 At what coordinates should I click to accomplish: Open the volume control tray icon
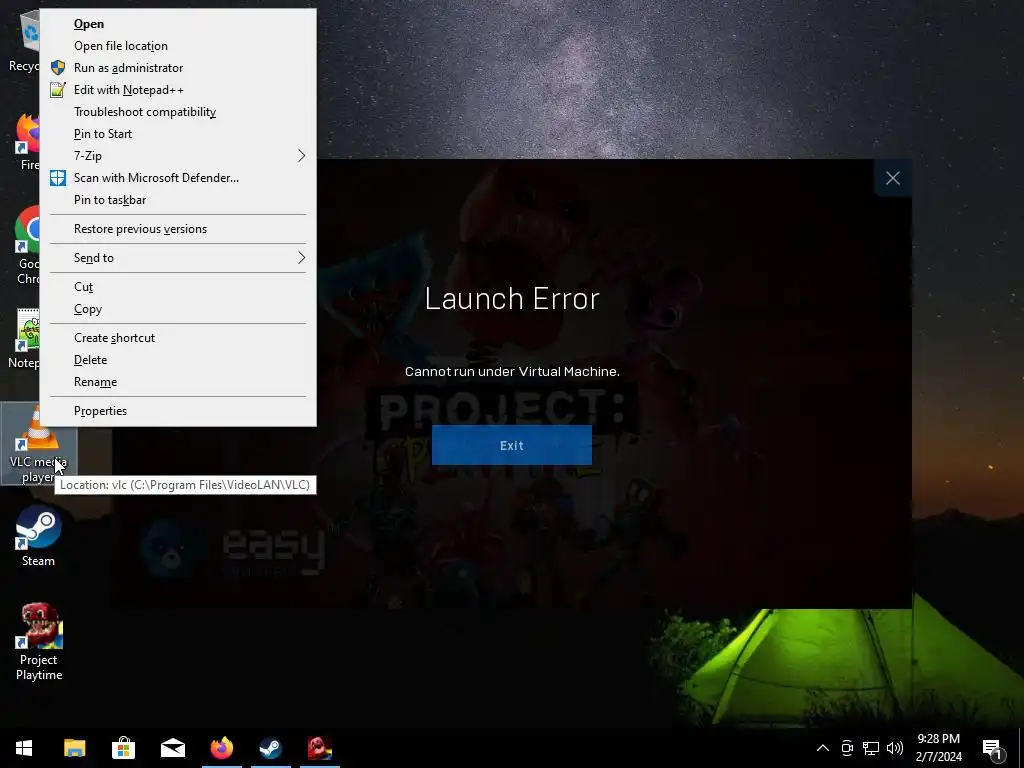(895, 748)
